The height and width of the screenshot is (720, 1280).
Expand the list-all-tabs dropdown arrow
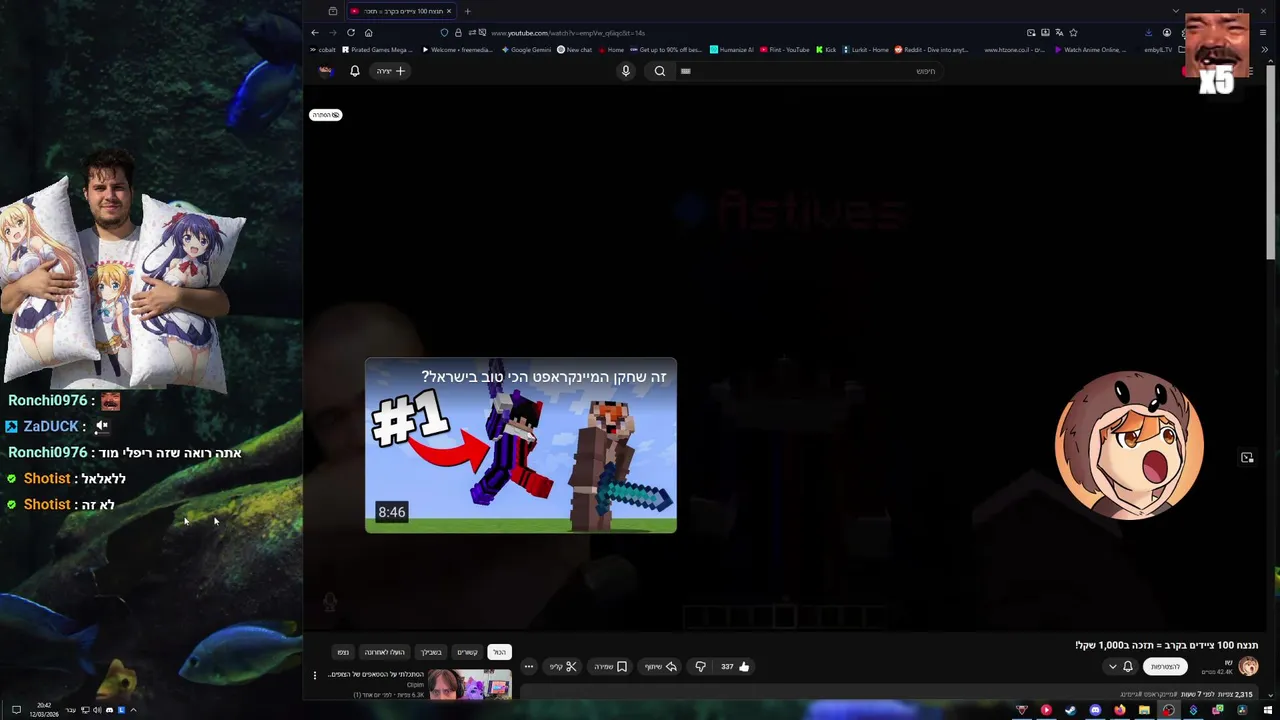1175,11
